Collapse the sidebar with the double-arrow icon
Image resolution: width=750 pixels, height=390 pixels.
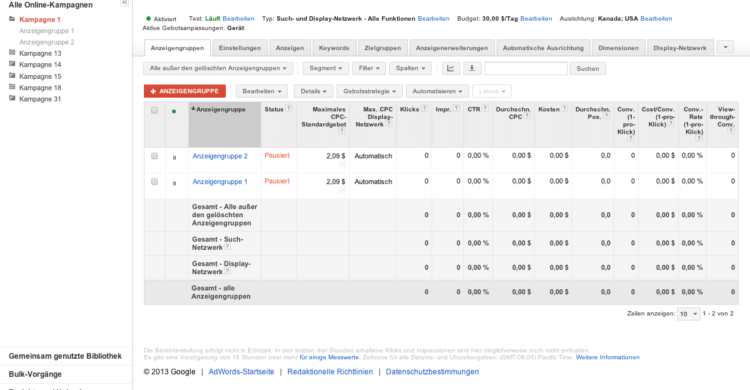(x=124, y=3)
